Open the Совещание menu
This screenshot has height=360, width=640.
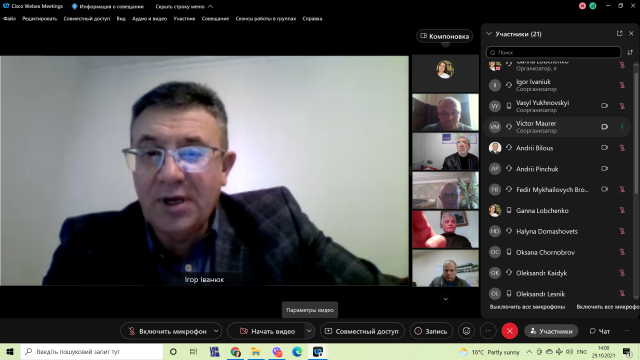point(215,18)
